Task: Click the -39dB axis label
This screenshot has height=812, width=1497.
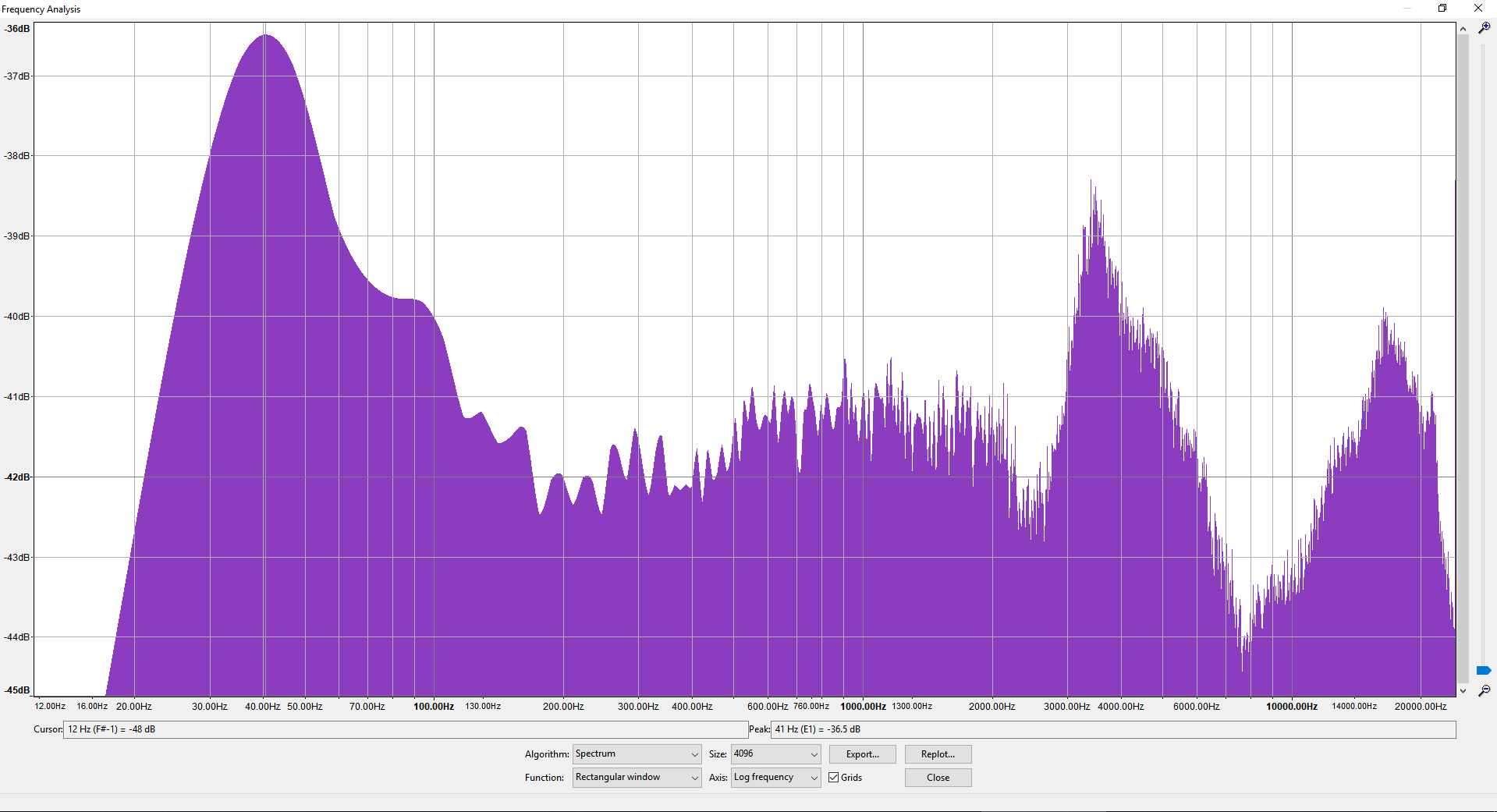Action: point(17,236)
